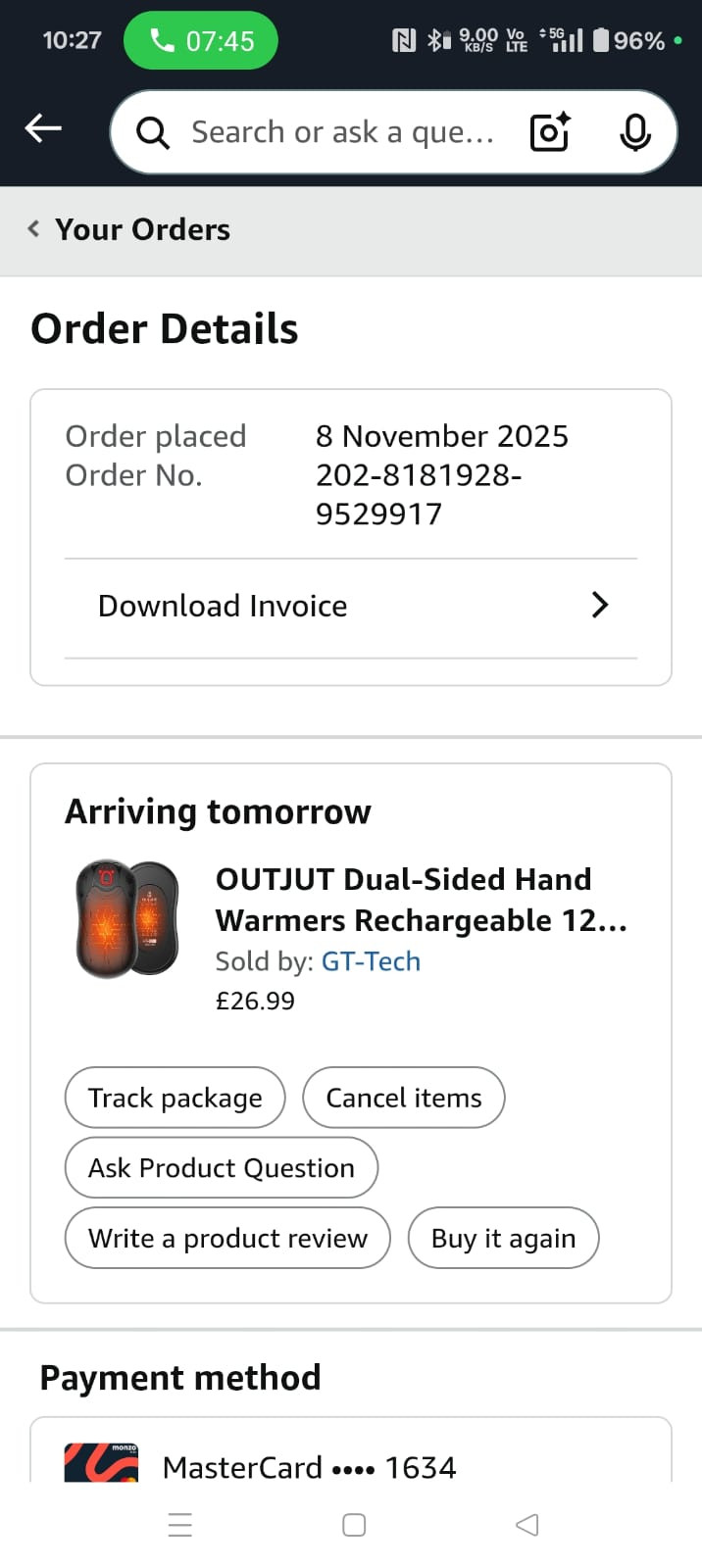
Task: Tap Cancel items button
Action: pos(403,1098)
